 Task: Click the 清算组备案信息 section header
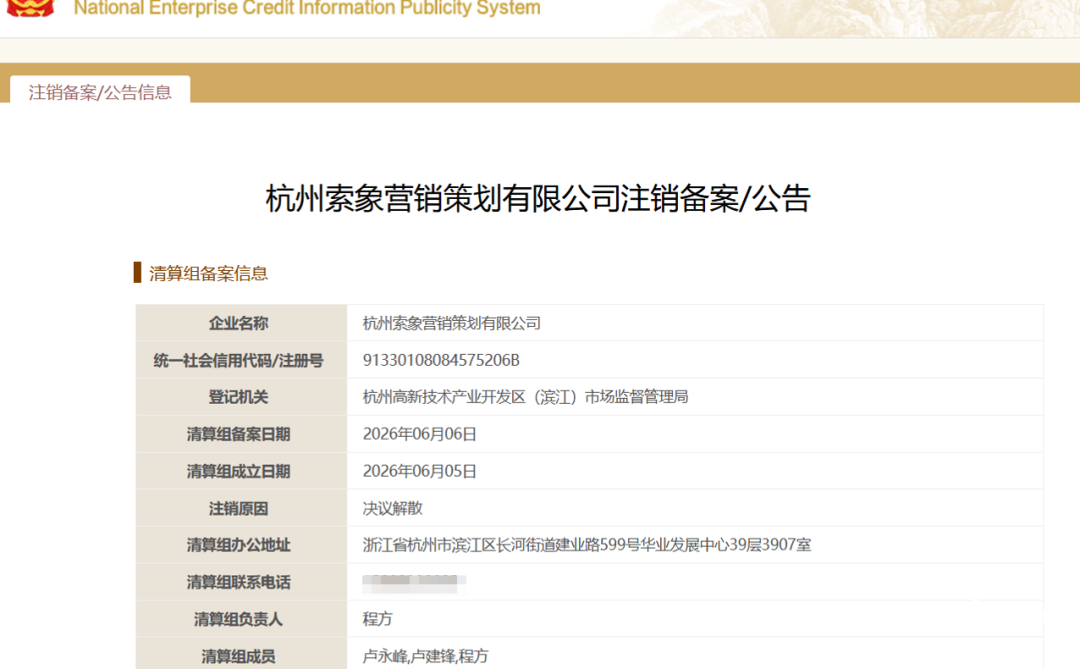[x=208, y=274]
